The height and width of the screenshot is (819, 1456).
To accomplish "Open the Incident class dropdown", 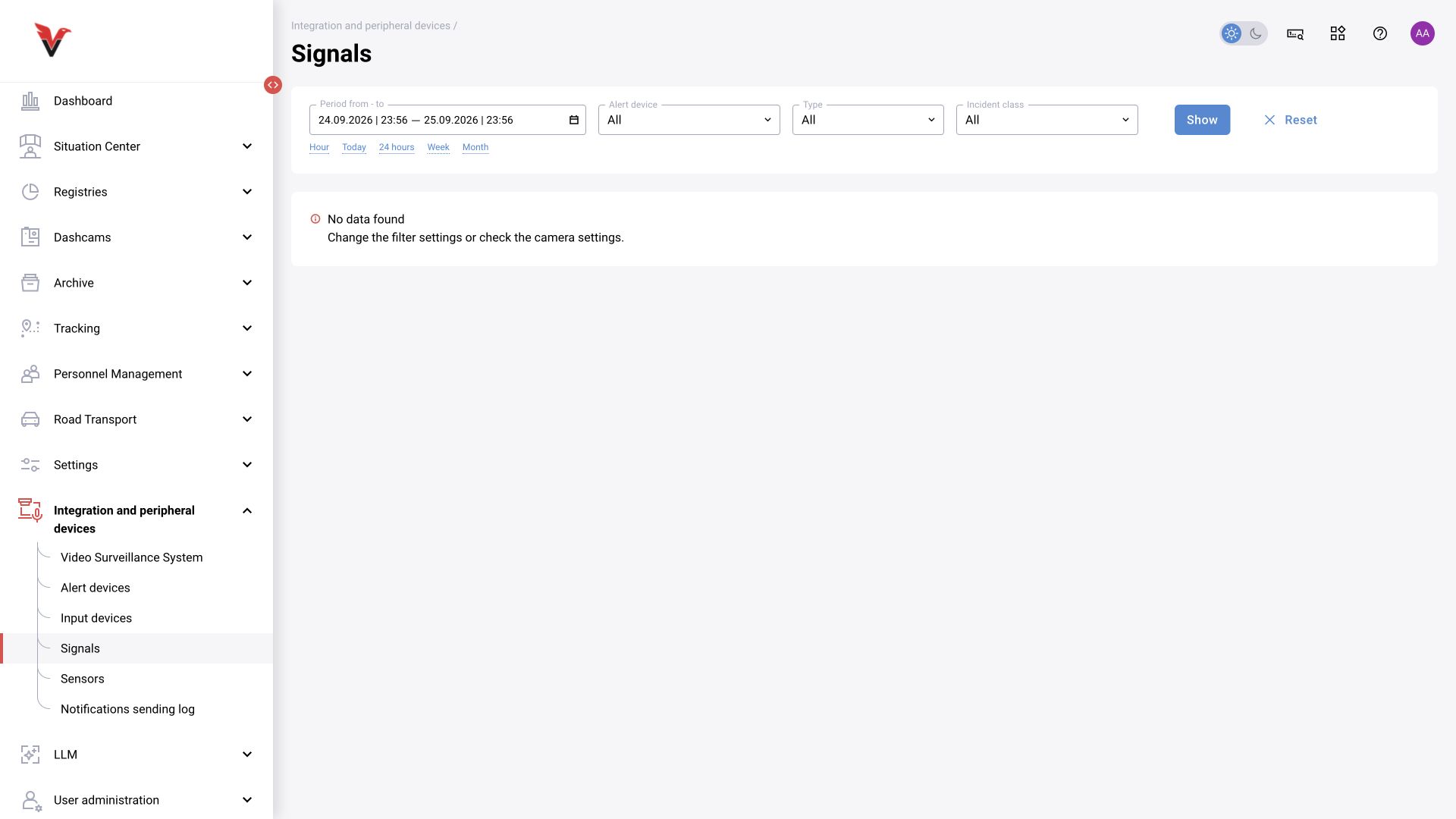I will click(1047, 120).
